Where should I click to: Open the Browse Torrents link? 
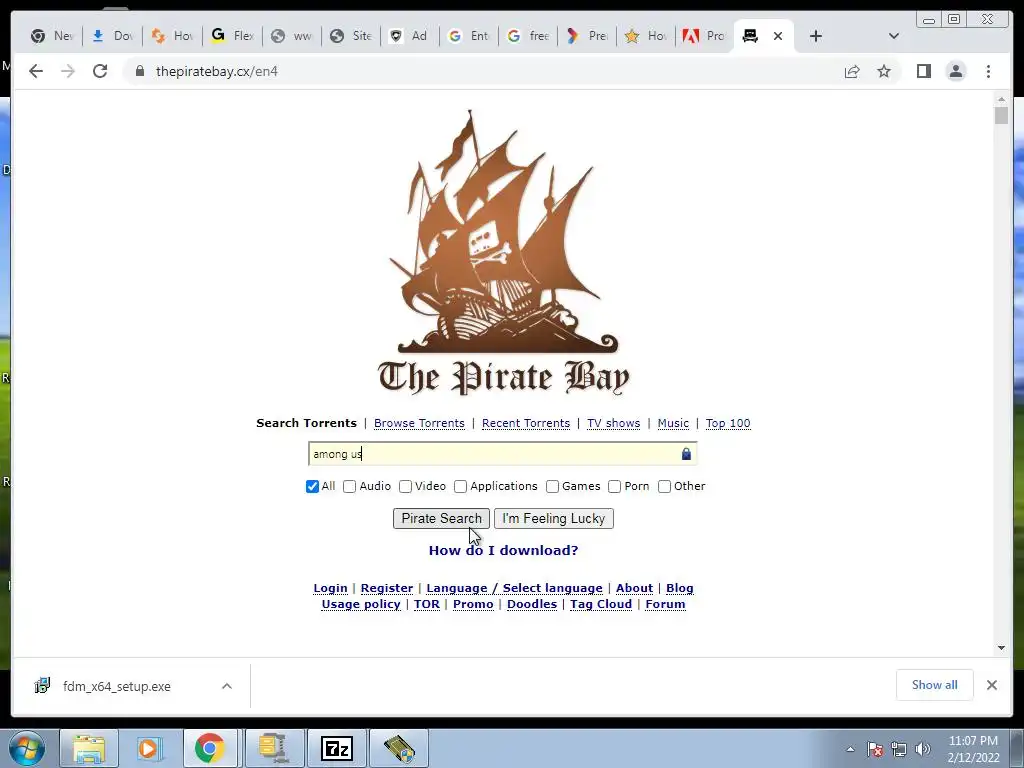tap(419, 423)
